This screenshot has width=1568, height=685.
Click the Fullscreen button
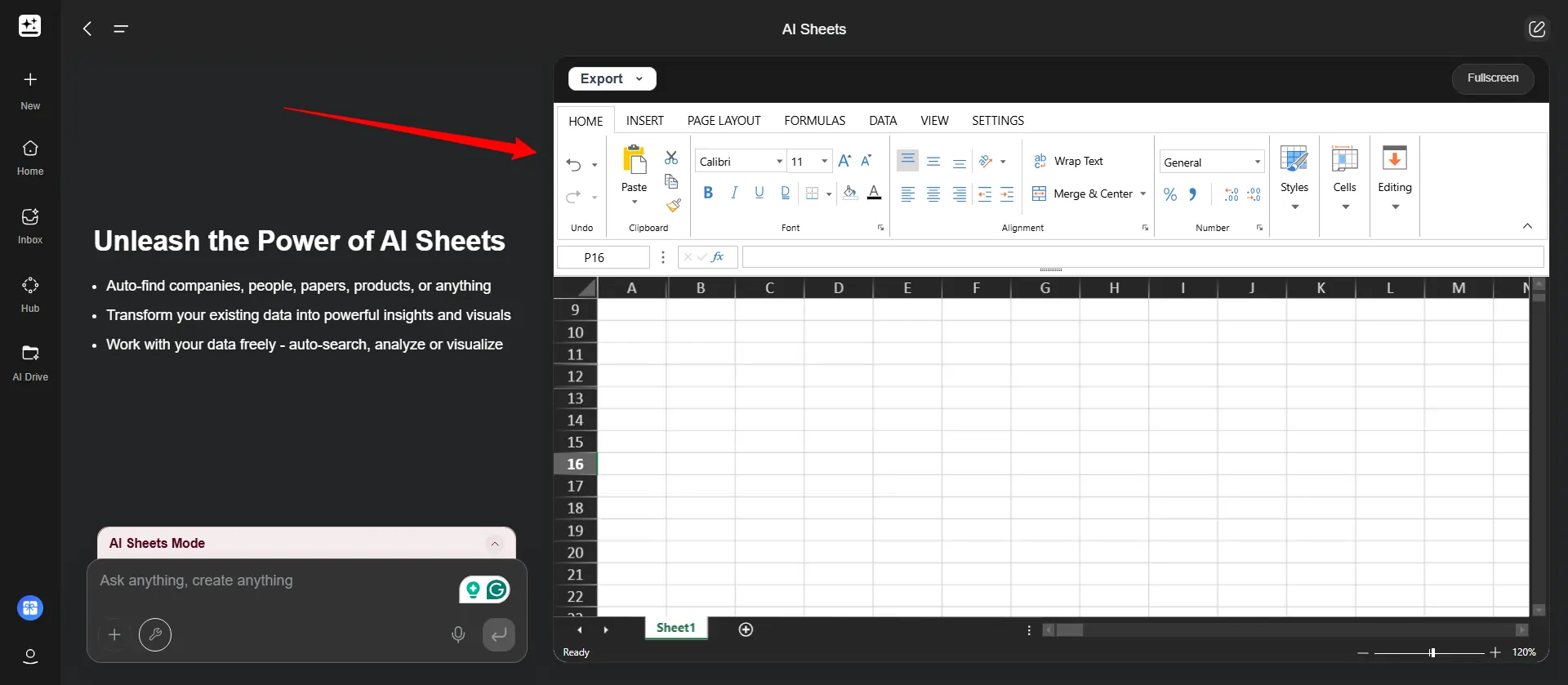tap(1493, 78)
